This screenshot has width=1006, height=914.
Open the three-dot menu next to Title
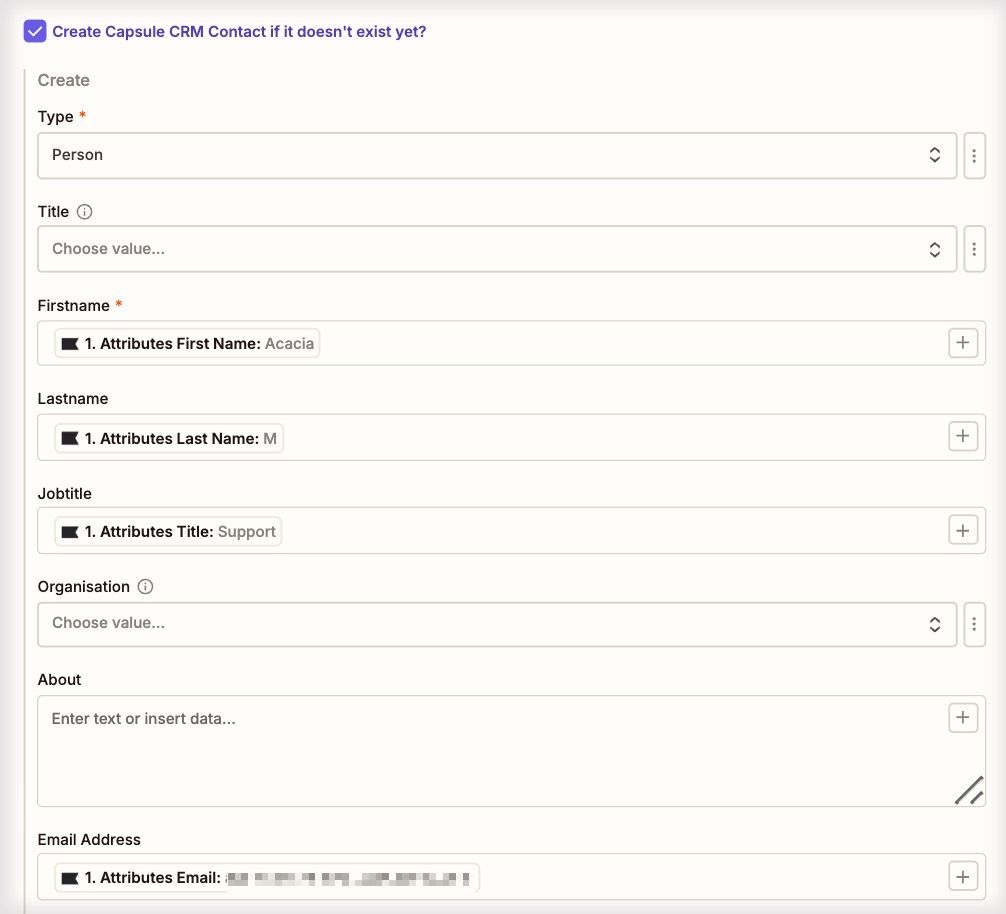click(974, 249)
